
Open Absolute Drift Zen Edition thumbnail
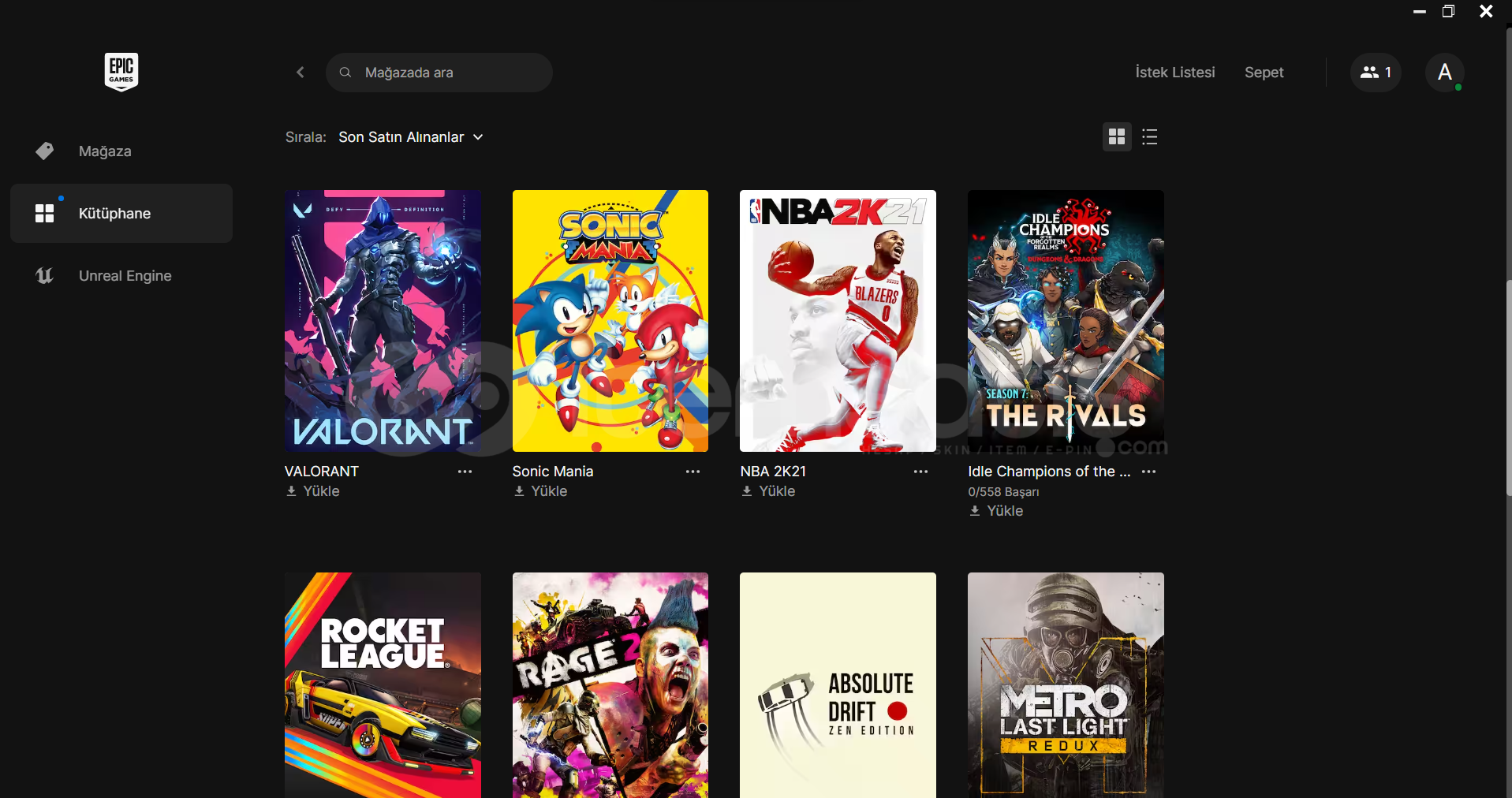[x=838, y=685]
